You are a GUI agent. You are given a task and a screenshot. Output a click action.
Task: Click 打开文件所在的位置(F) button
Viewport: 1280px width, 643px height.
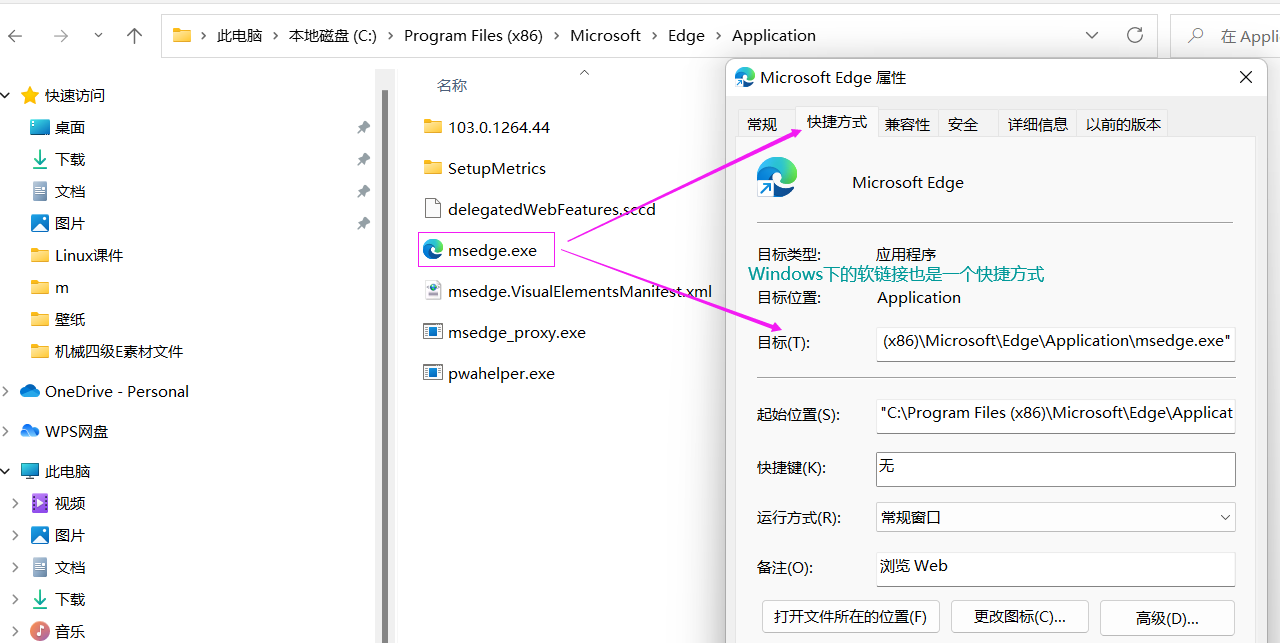click(x=851, y=617)
